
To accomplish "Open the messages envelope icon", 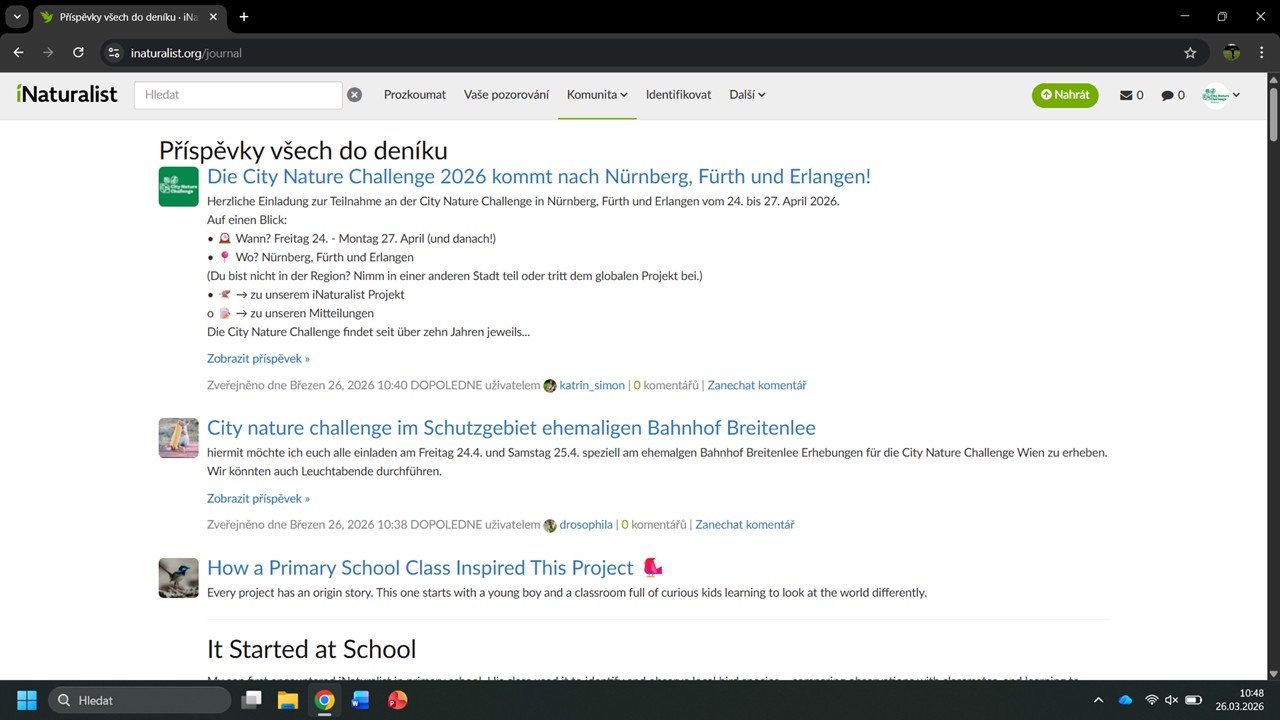I will pos(1131,95).
